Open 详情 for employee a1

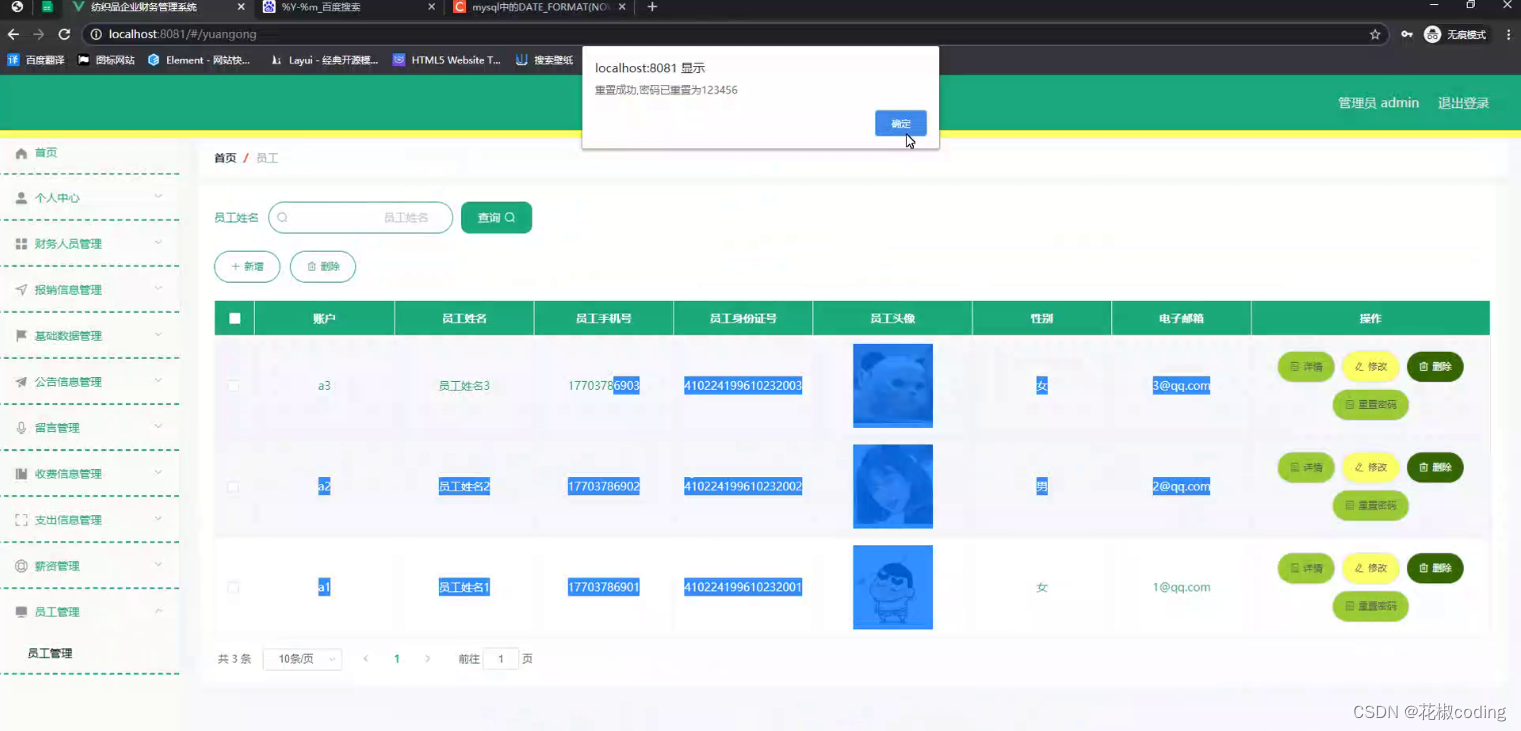(x=1306, y=568)
